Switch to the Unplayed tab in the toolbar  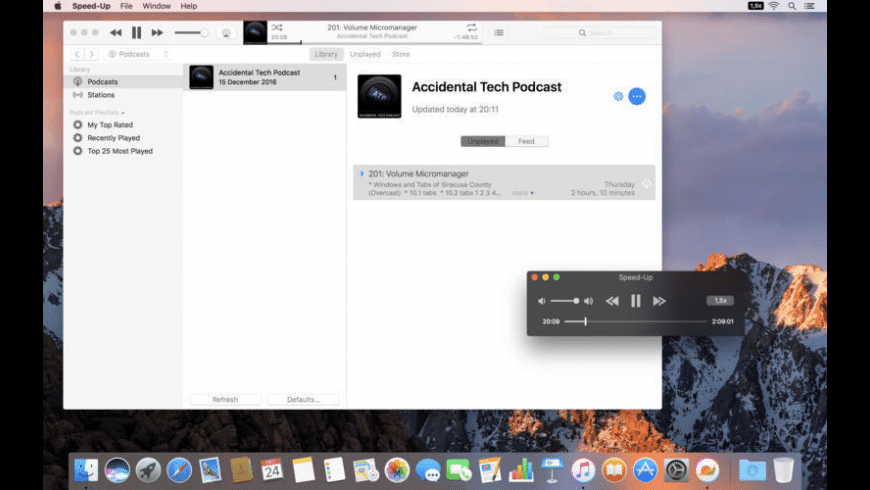(x=365, y=54)
